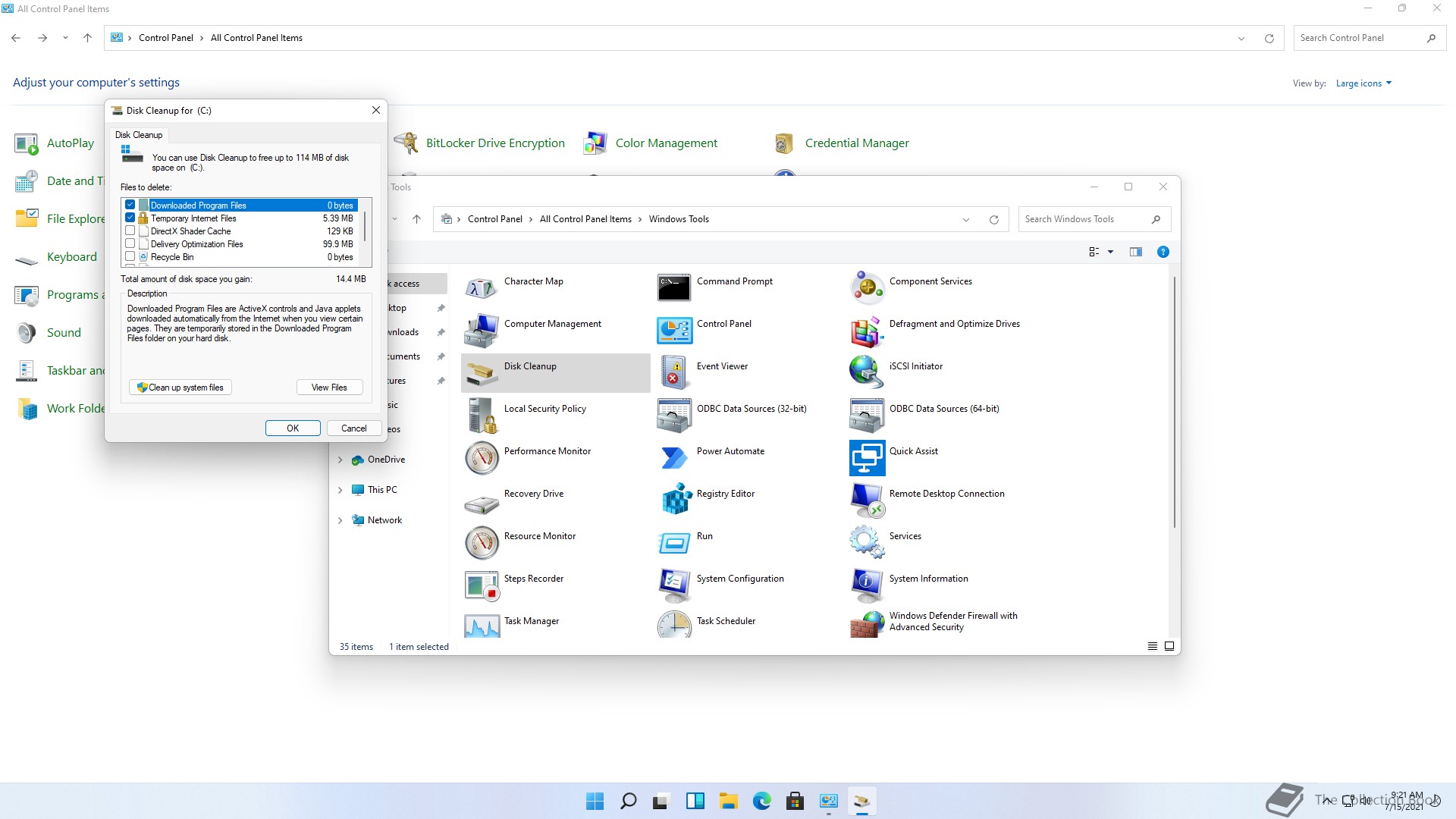
Task: Open Remote Desktop Connection icon
Action: click(x=867, y=500)
